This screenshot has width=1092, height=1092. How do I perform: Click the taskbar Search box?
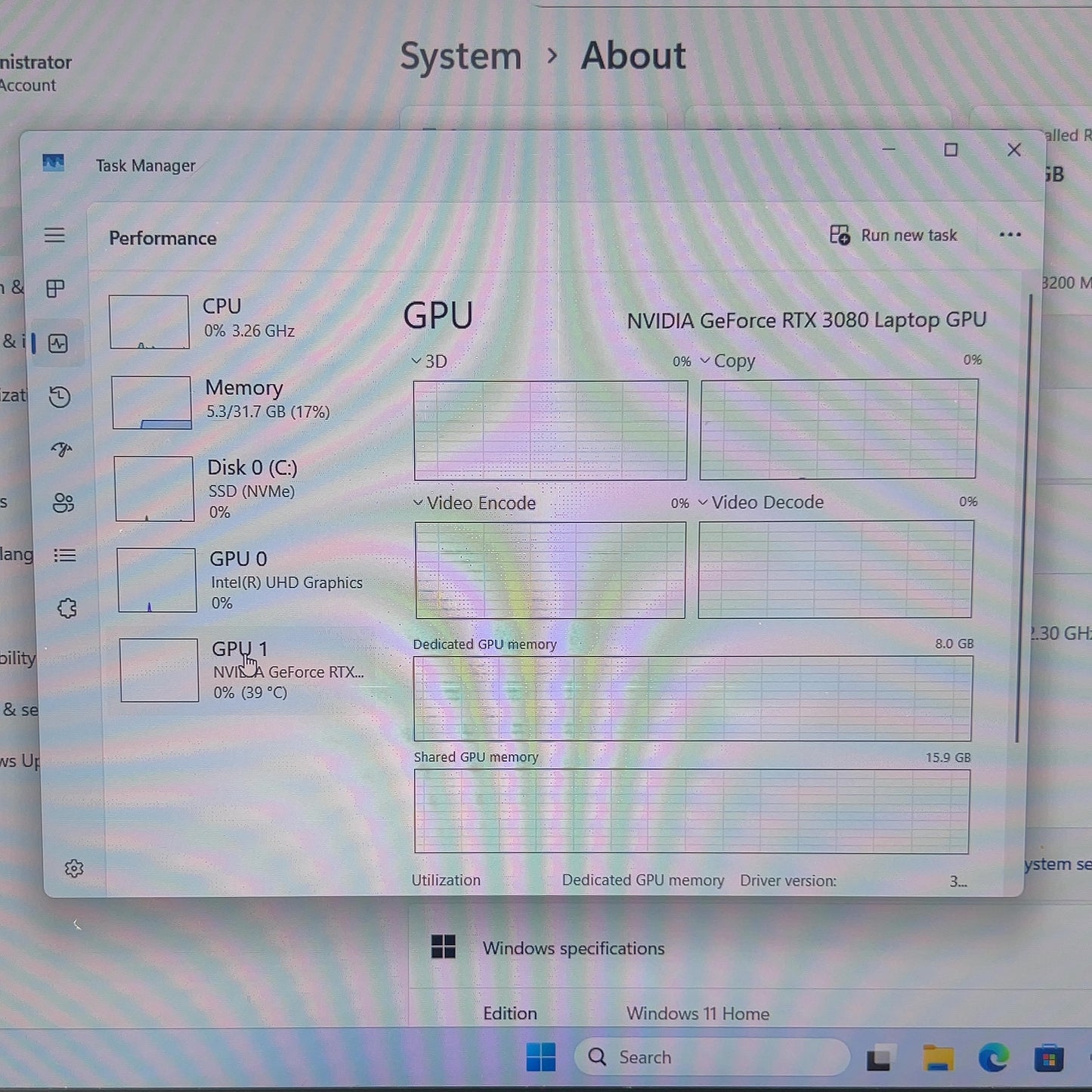(x=712, y=1056)
